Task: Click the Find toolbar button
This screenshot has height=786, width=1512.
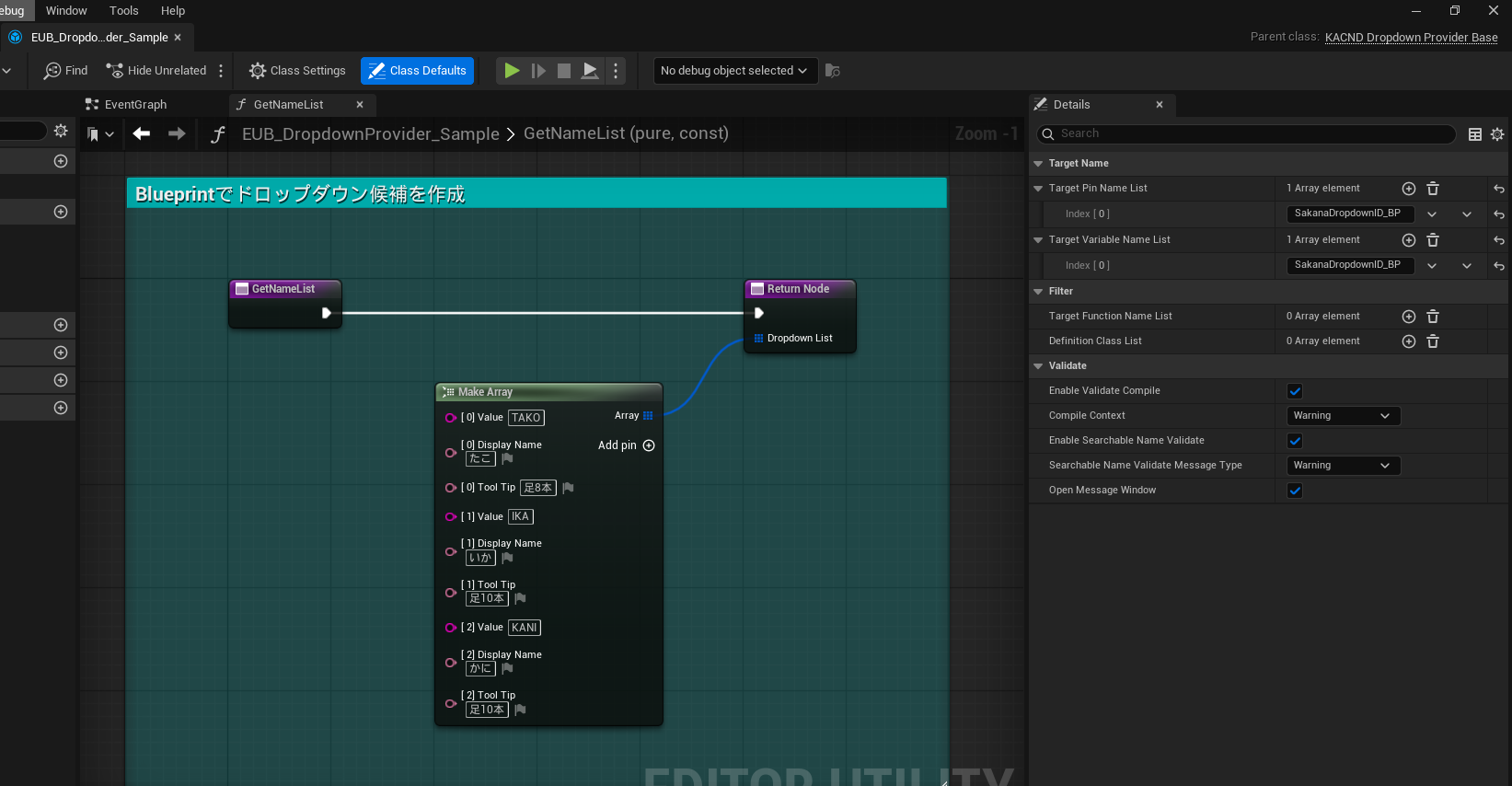Action: coord(66,71)
